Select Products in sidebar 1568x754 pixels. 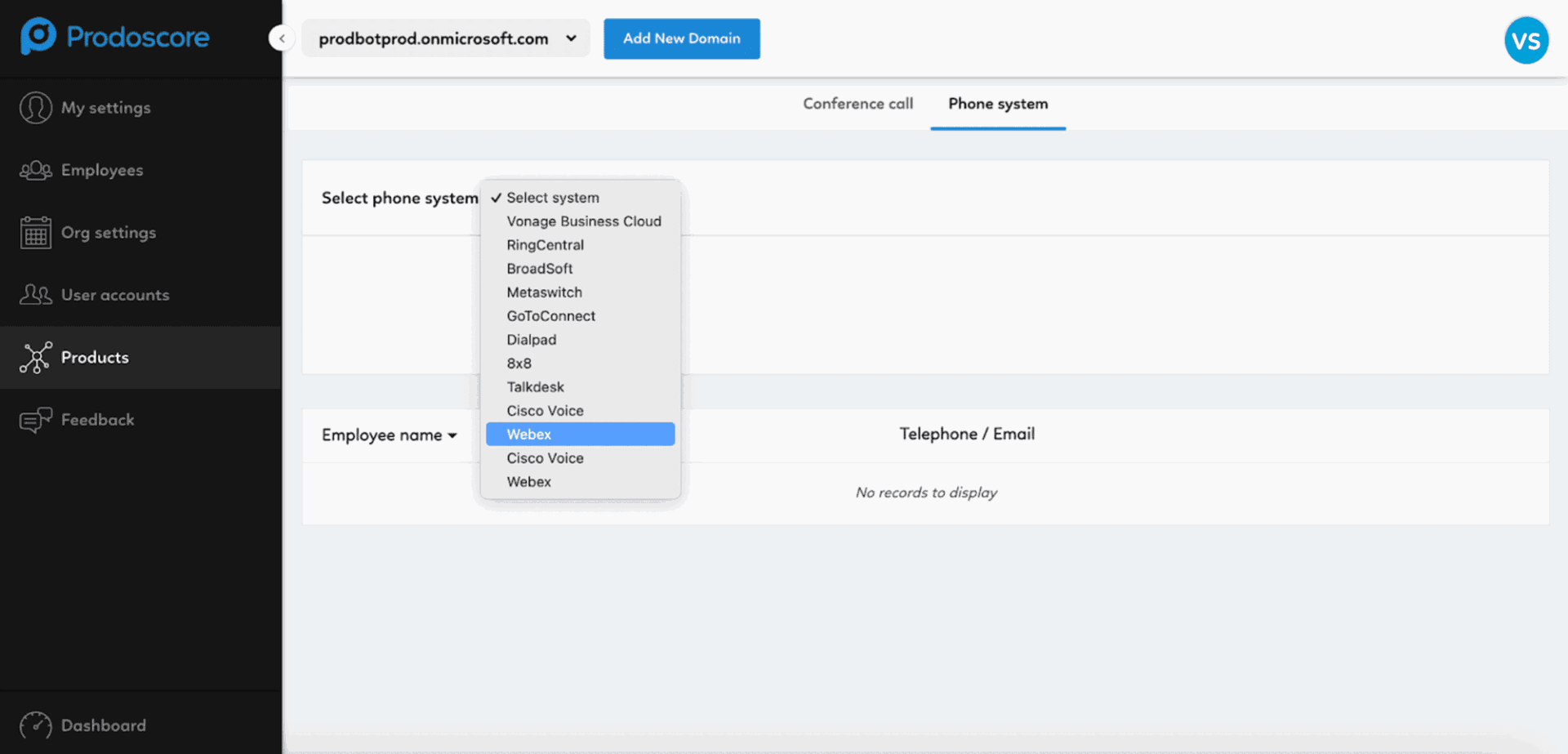pyautogui.click(x=140, y=358)
